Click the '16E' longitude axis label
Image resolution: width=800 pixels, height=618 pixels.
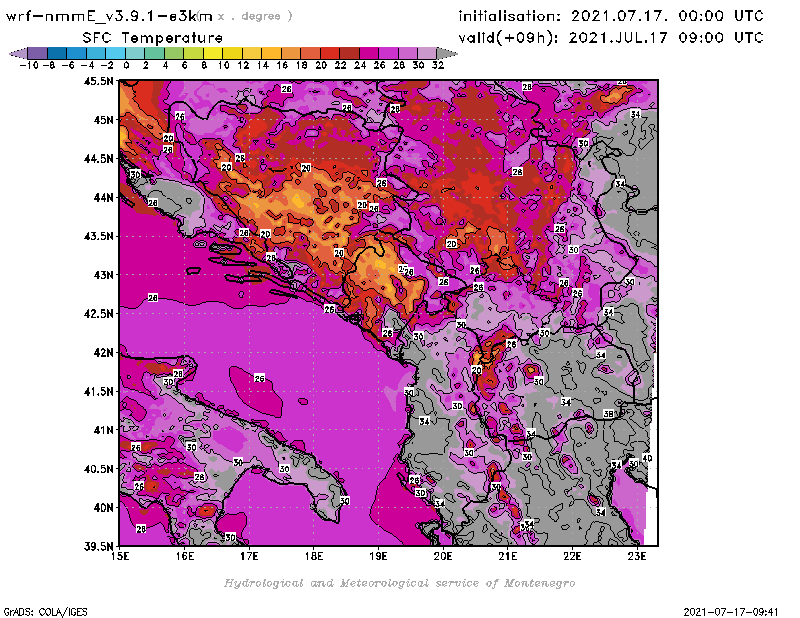click(x=185, y=557)
